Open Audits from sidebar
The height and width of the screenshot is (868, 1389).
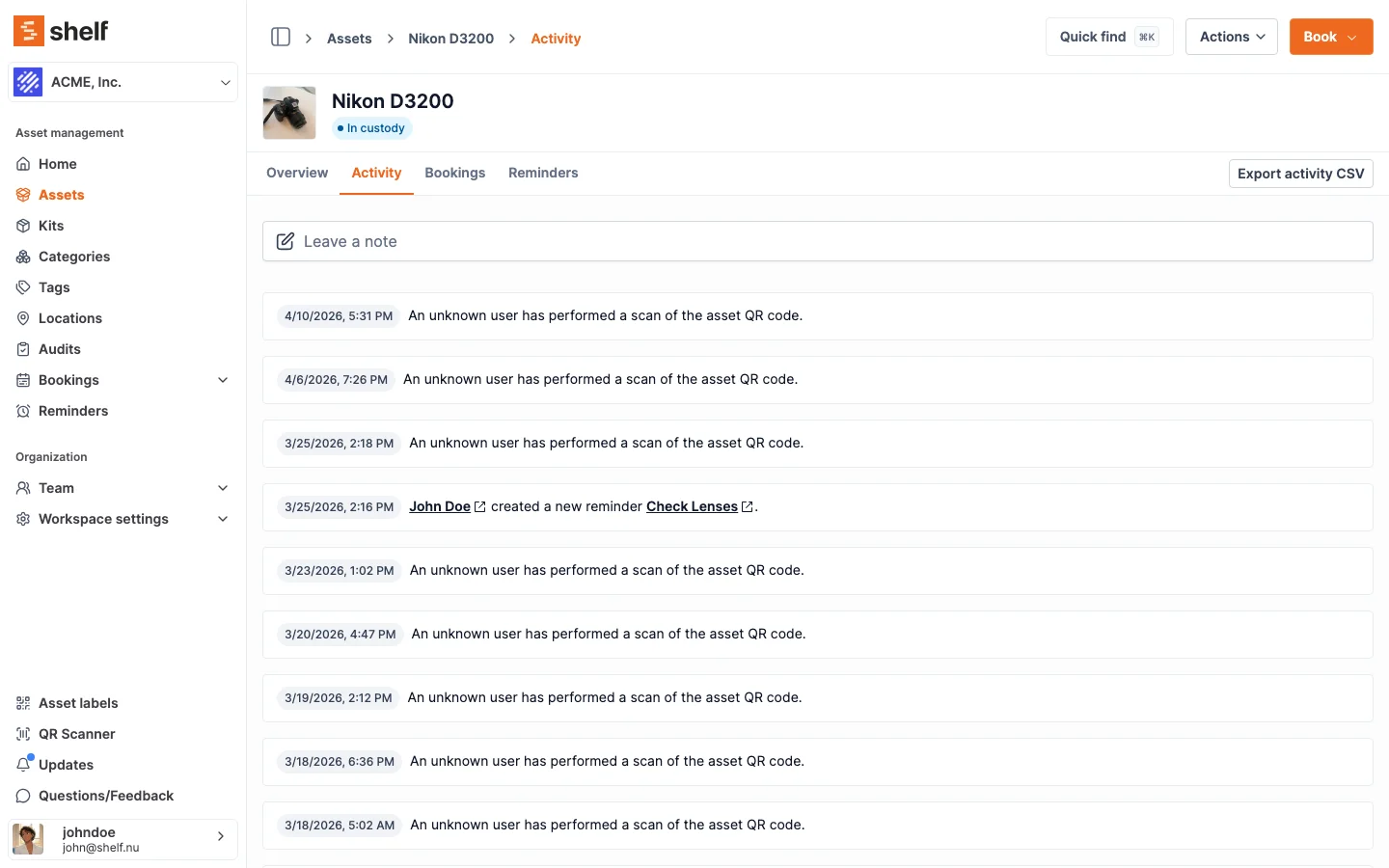point(59,349)
